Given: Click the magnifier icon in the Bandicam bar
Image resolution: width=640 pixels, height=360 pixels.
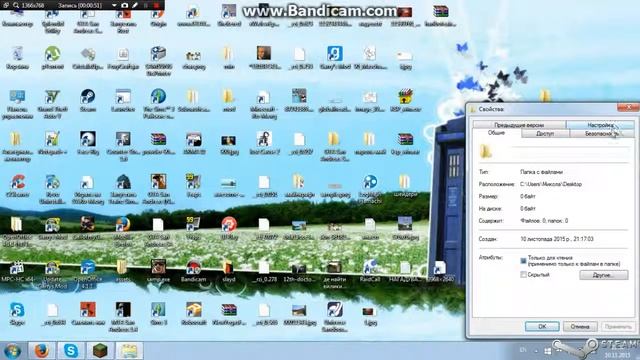Looking at the screenshot, I should point(16,5).
